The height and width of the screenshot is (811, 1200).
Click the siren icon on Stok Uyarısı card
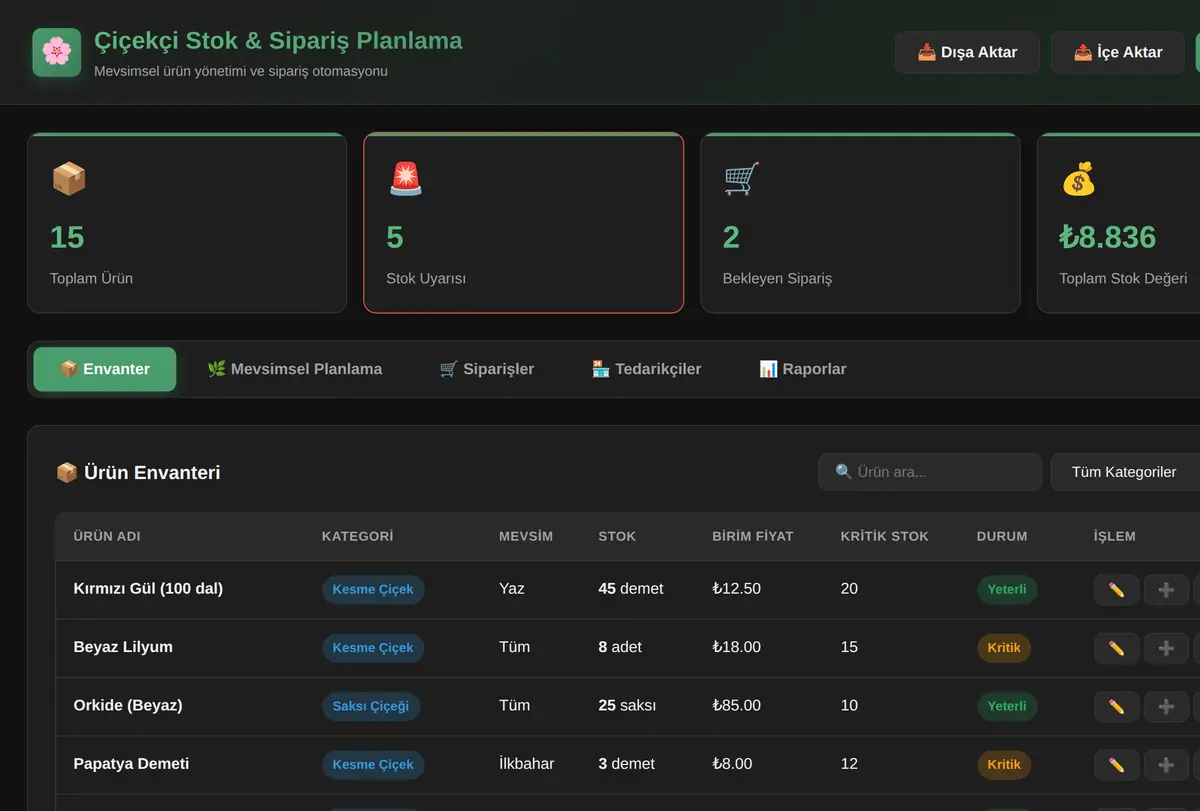point(405,179)
